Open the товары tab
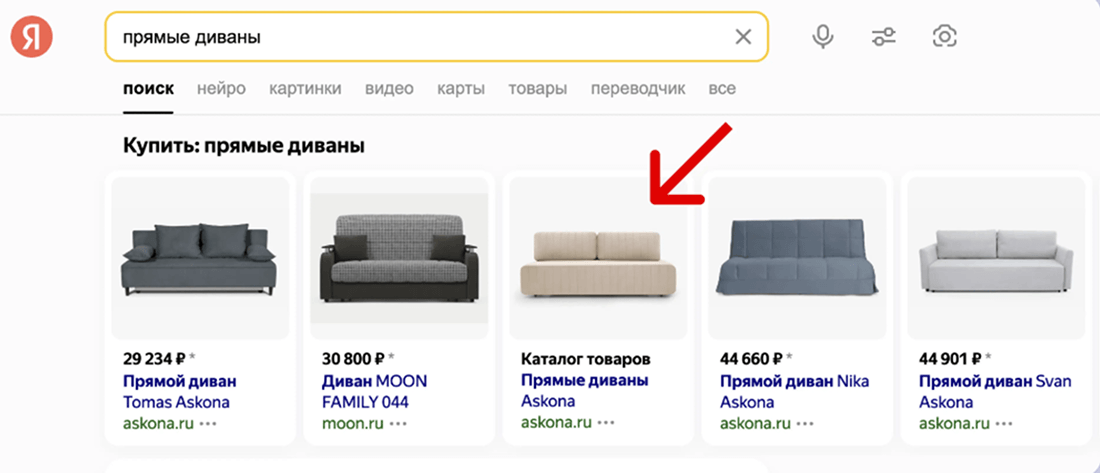The height and width of the screenshot is (473, 1100). (537, 88)
